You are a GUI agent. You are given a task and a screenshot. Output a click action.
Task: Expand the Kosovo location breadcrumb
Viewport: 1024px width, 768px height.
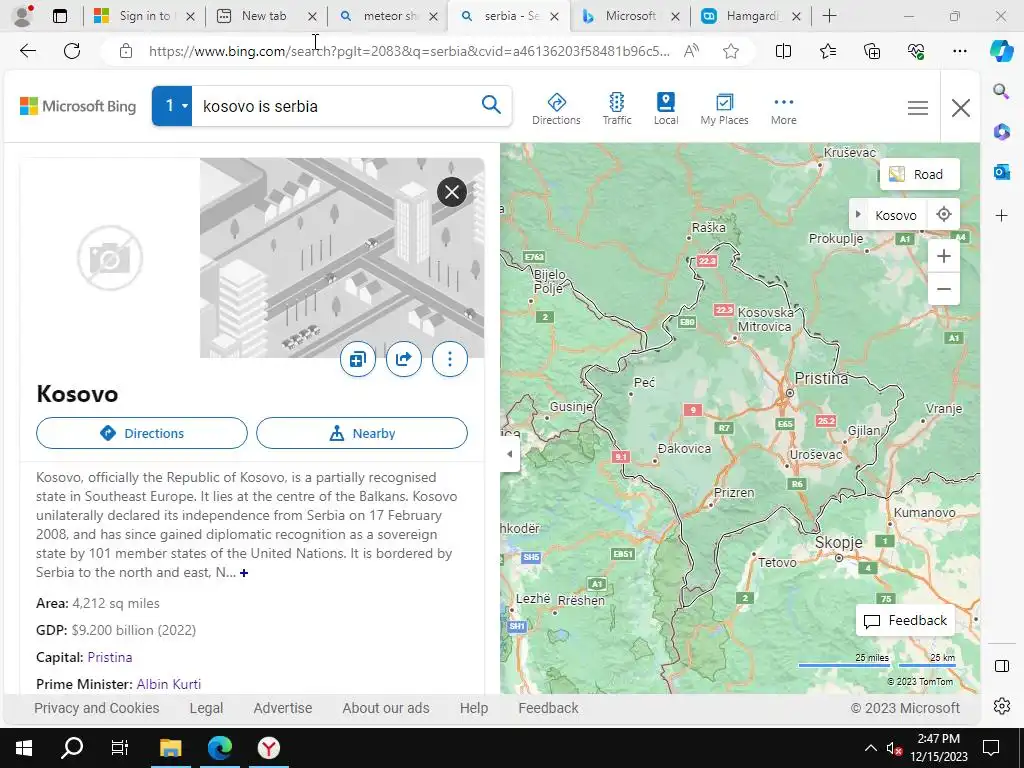[858, 215]
